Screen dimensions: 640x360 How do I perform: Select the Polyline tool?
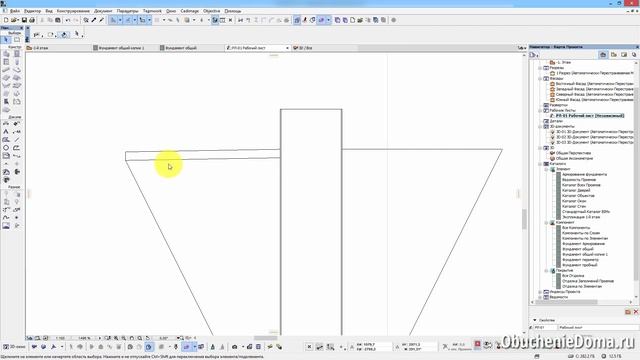point(17,148)
